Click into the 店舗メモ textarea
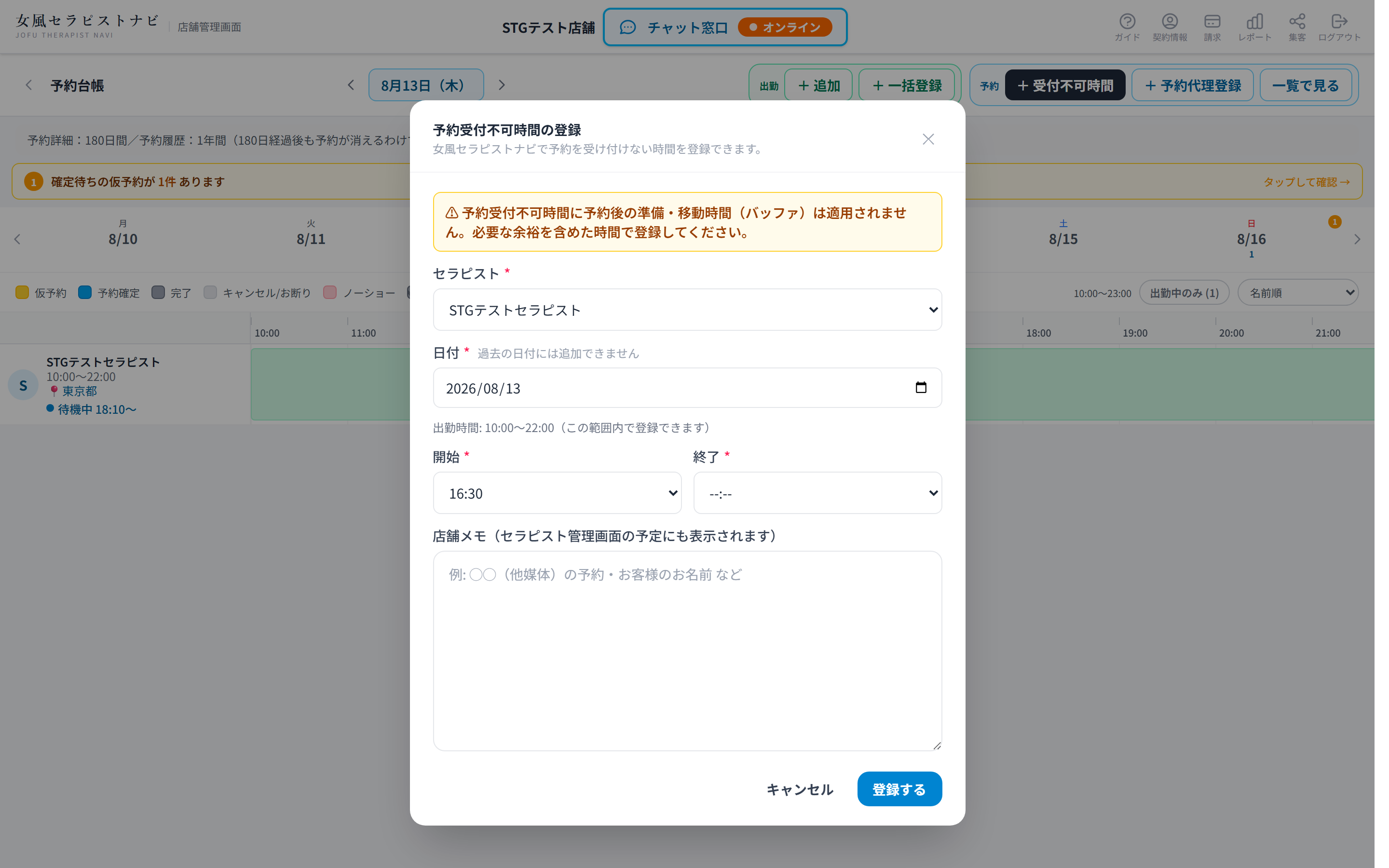1389x868 pixels. (687, 651)
